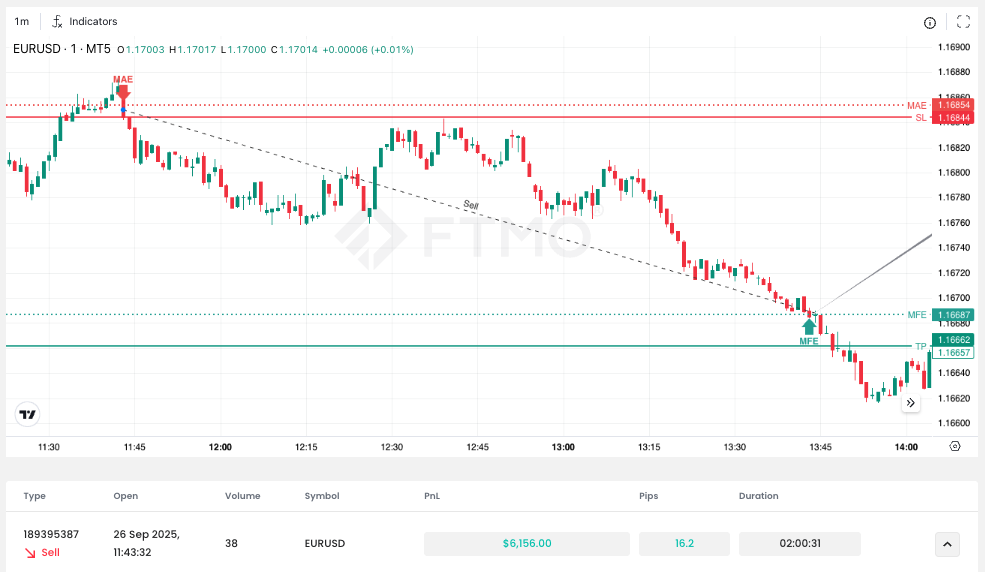Select the TP price label 1.16662
The image size is (985, 572).
[x=954, y=340]
